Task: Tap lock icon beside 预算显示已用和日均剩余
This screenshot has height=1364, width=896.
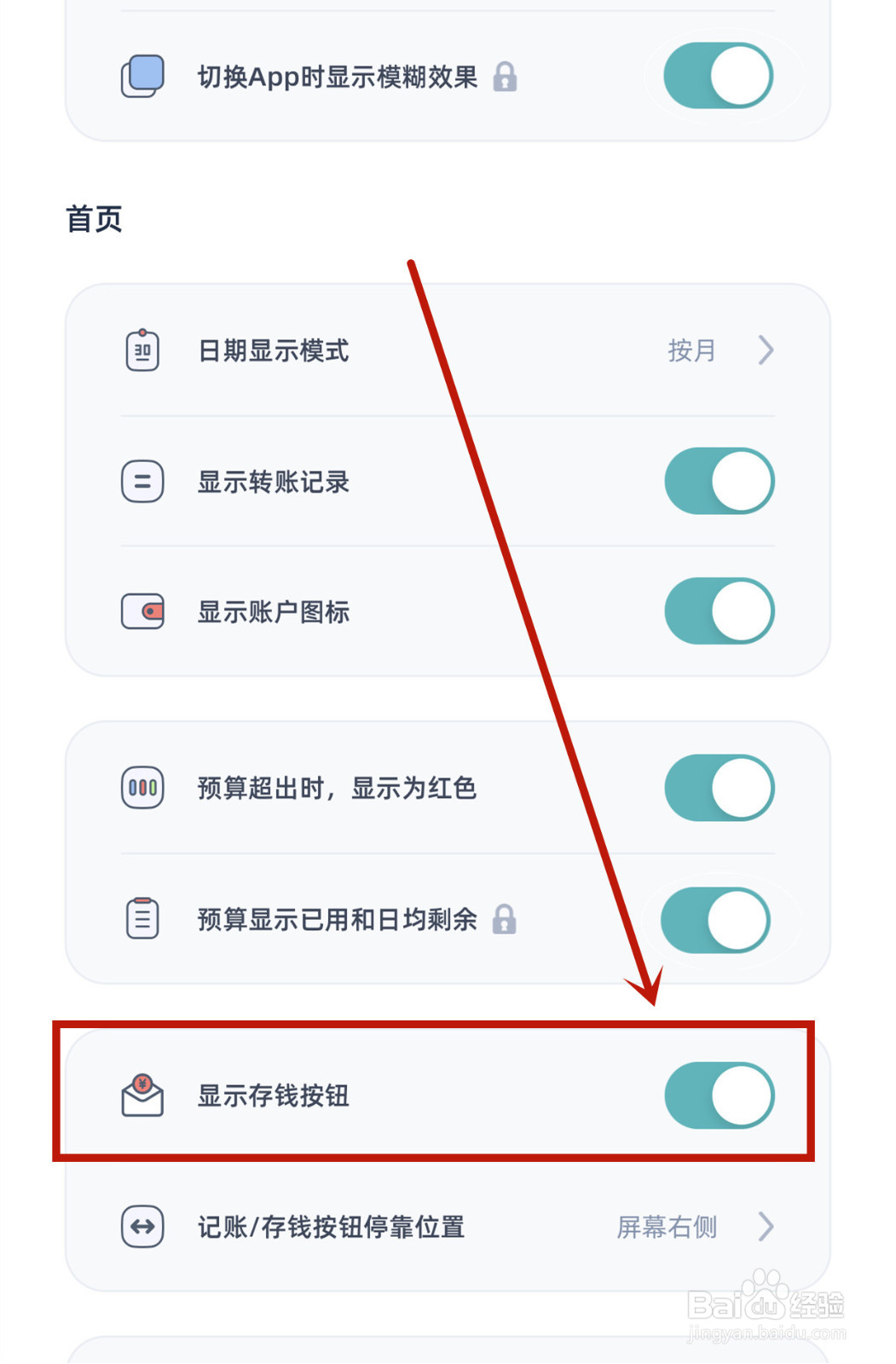Action: [505, 919]
